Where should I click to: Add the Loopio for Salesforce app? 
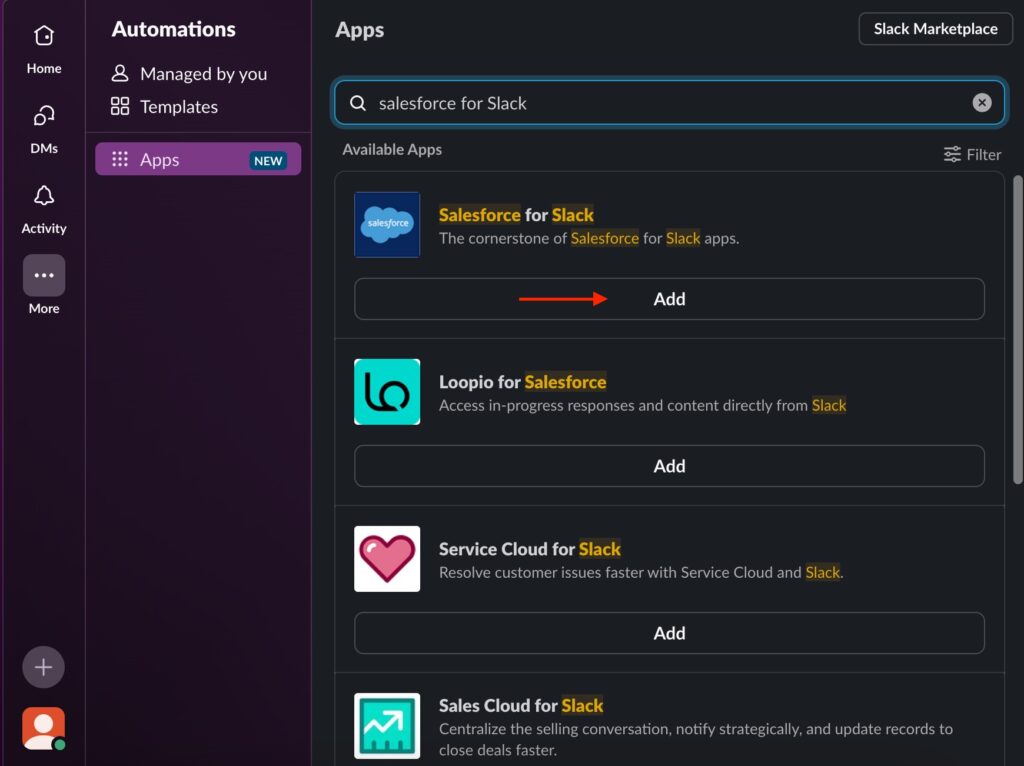[x=669, y=466]
